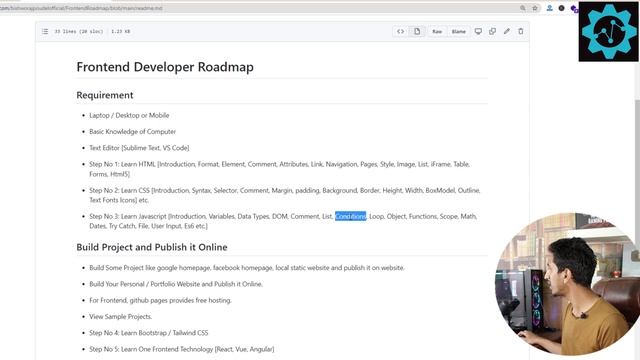The height and width of the screenshot is (360, 640).
Task: Click 'Build Your Personal / Portfolio Website' bullet
Action: pyautogui.click(x=176, y=284)
